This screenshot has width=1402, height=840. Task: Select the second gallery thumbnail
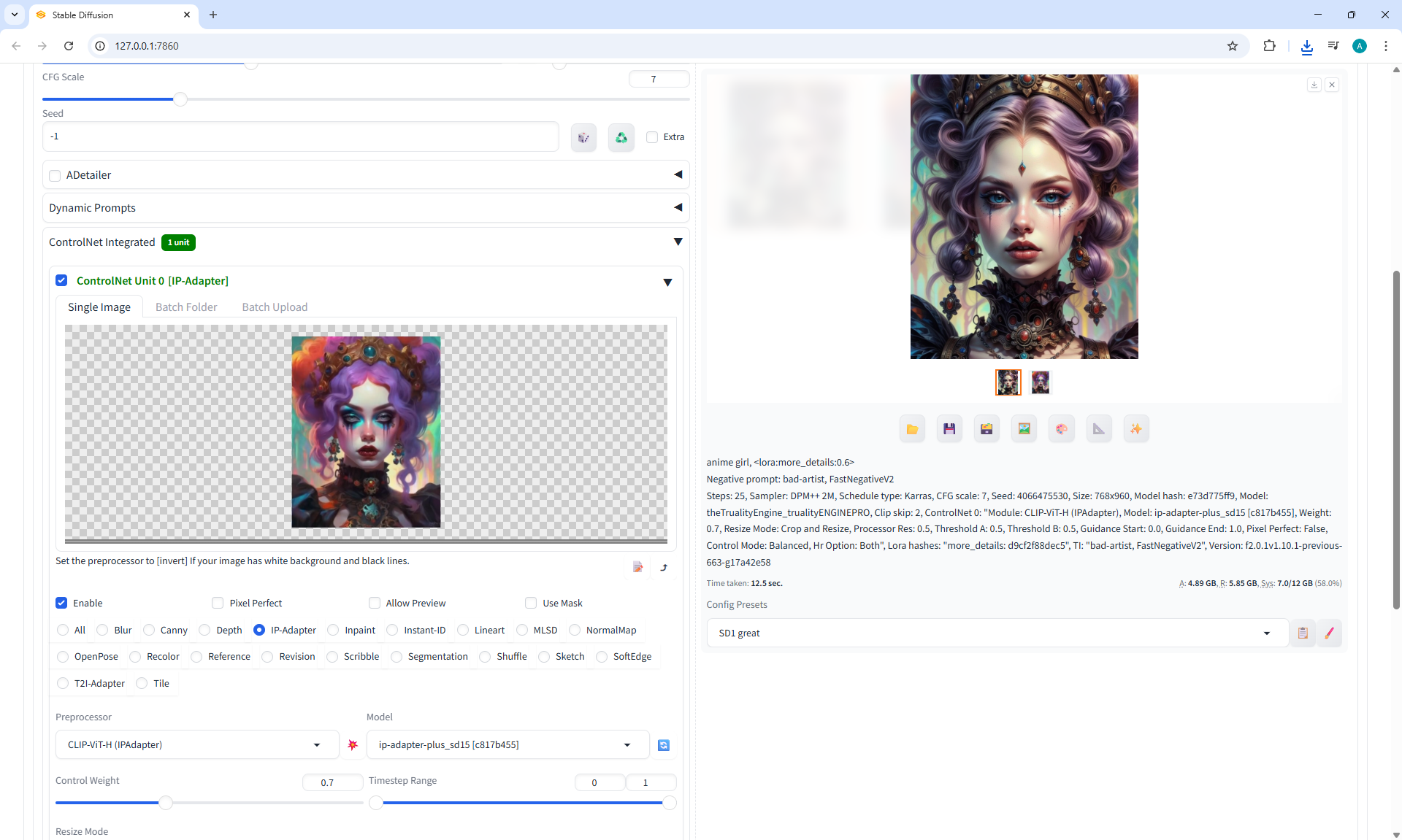[1040, 382]
